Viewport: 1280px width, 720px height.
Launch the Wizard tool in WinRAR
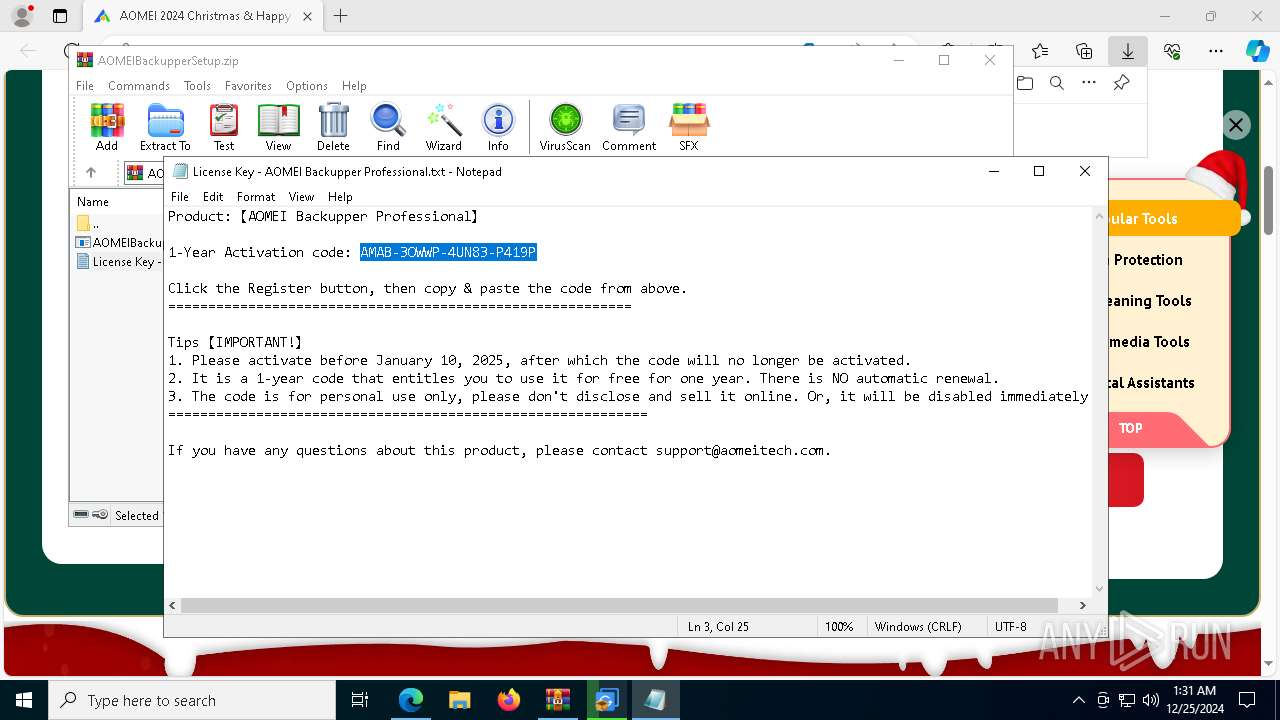pos(444,127)
